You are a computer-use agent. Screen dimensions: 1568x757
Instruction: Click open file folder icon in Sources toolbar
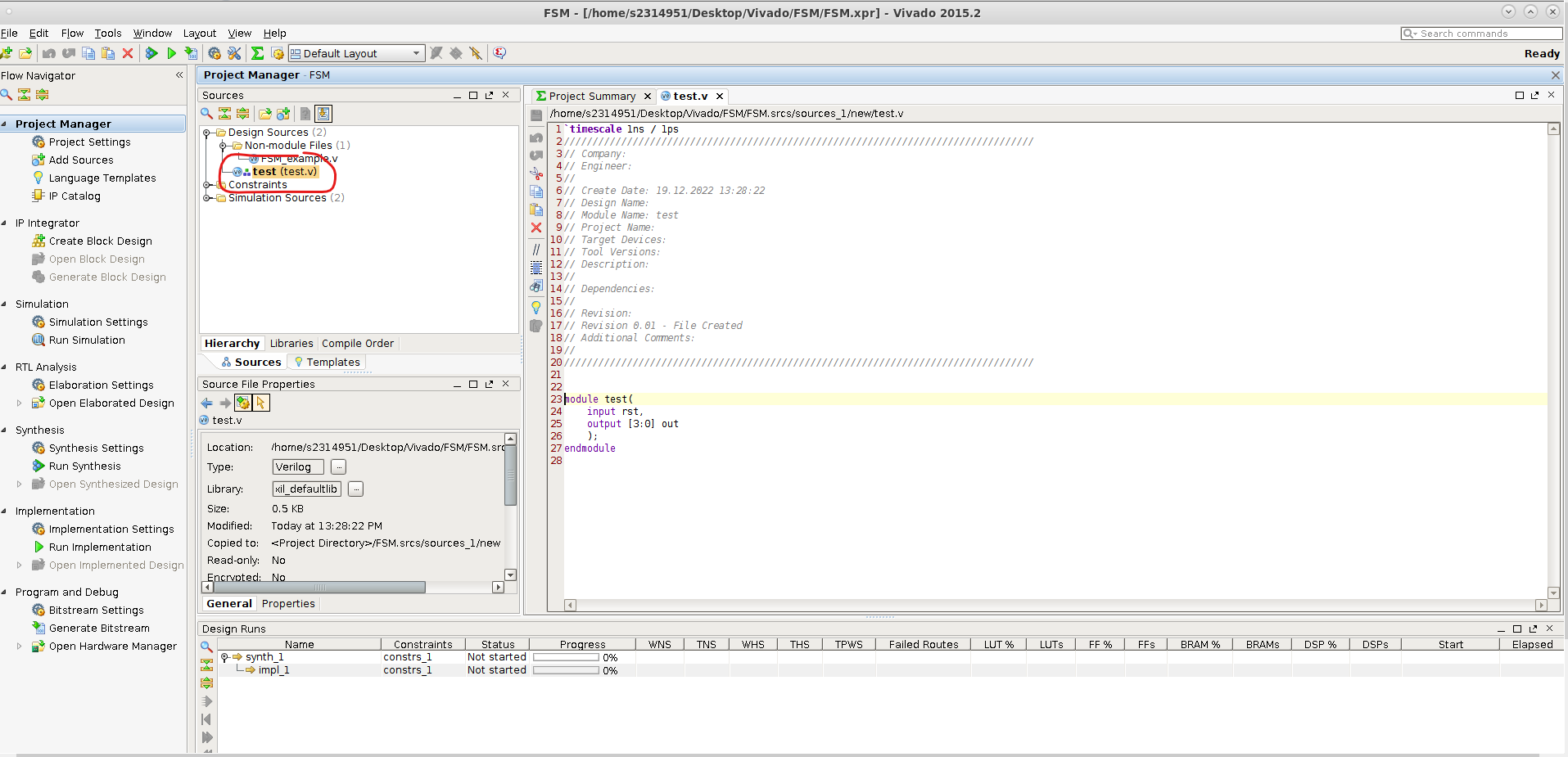[x=264, y=114]
